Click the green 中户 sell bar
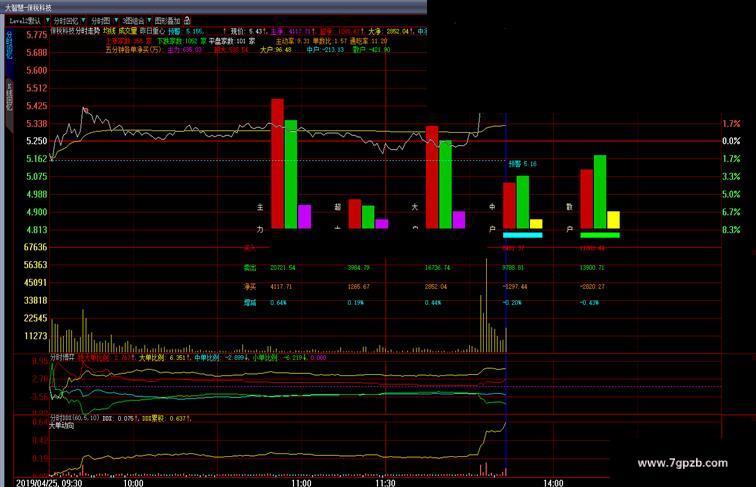 pos(523,202)
